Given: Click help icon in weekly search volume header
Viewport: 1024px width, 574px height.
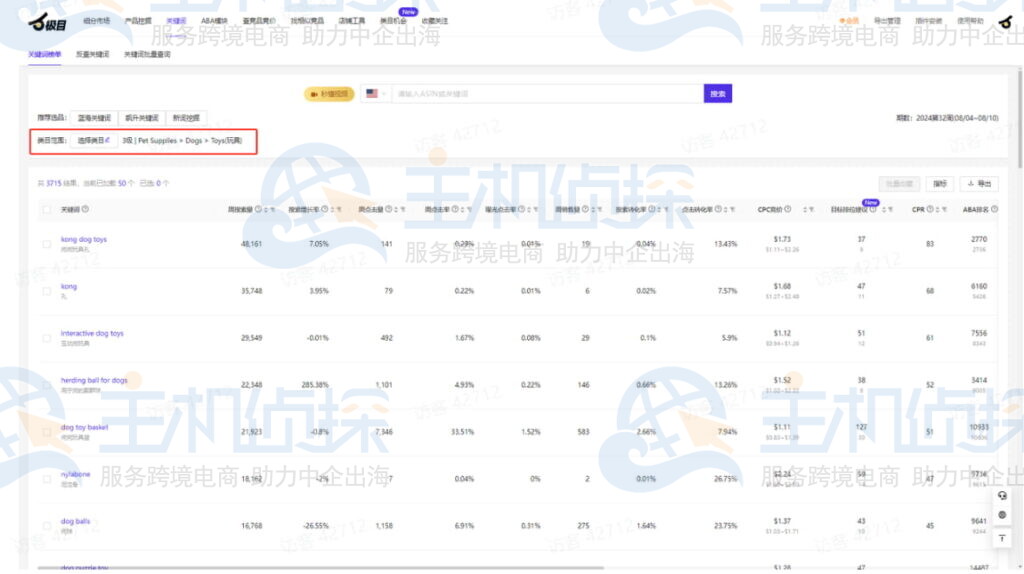Looking at the screenshot, I should [258, 210].
